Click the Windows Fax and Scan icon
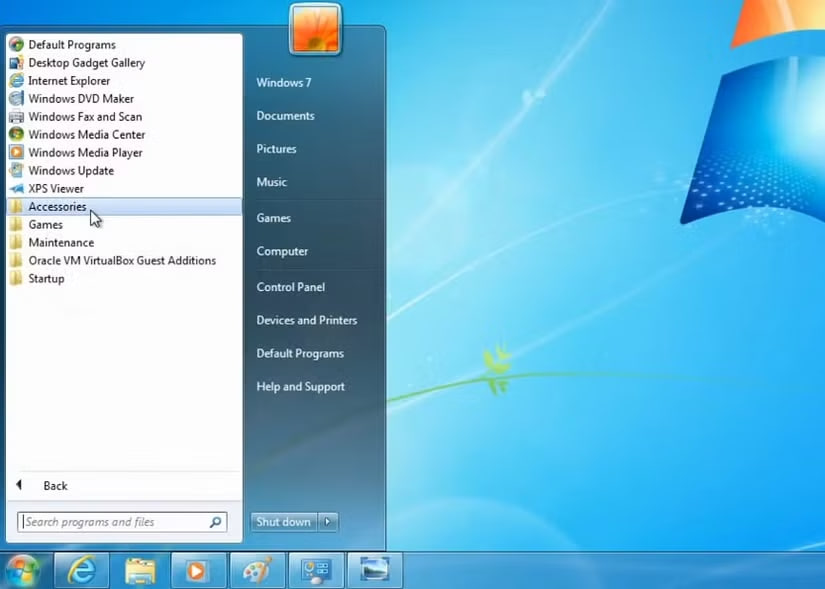Screen dimensions: 825x589 click(x=16, y=116)
